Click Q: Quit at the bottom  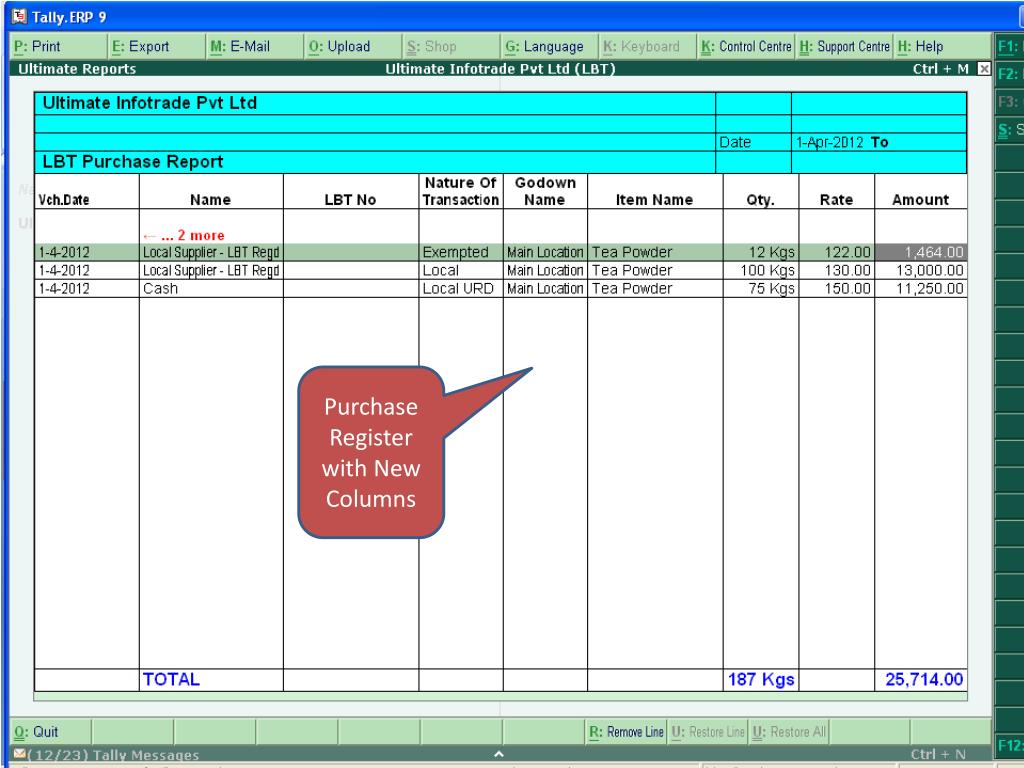coord(51,732)
